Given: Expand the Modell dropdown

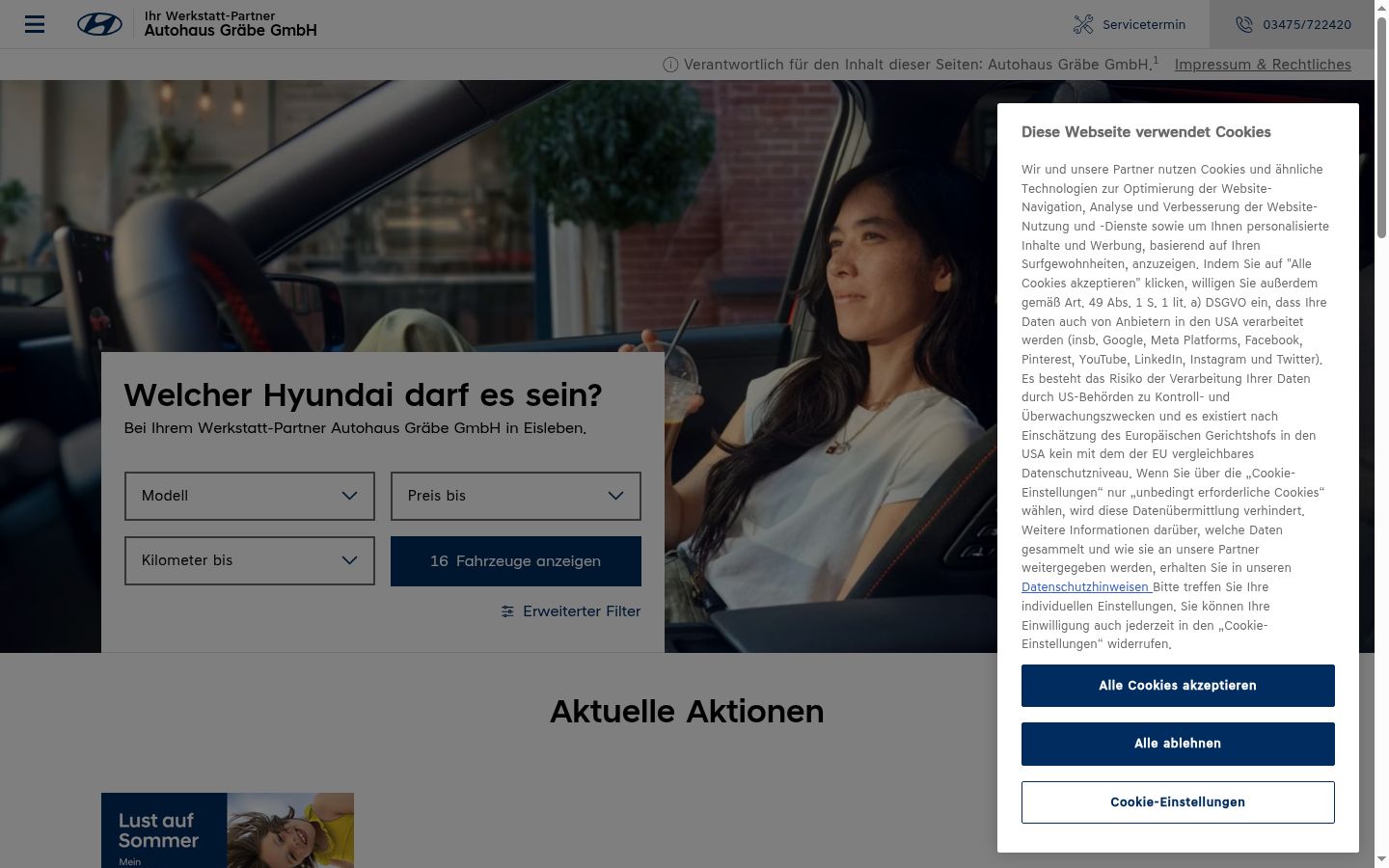Looking at the screenshot, I should click(250, 496).
